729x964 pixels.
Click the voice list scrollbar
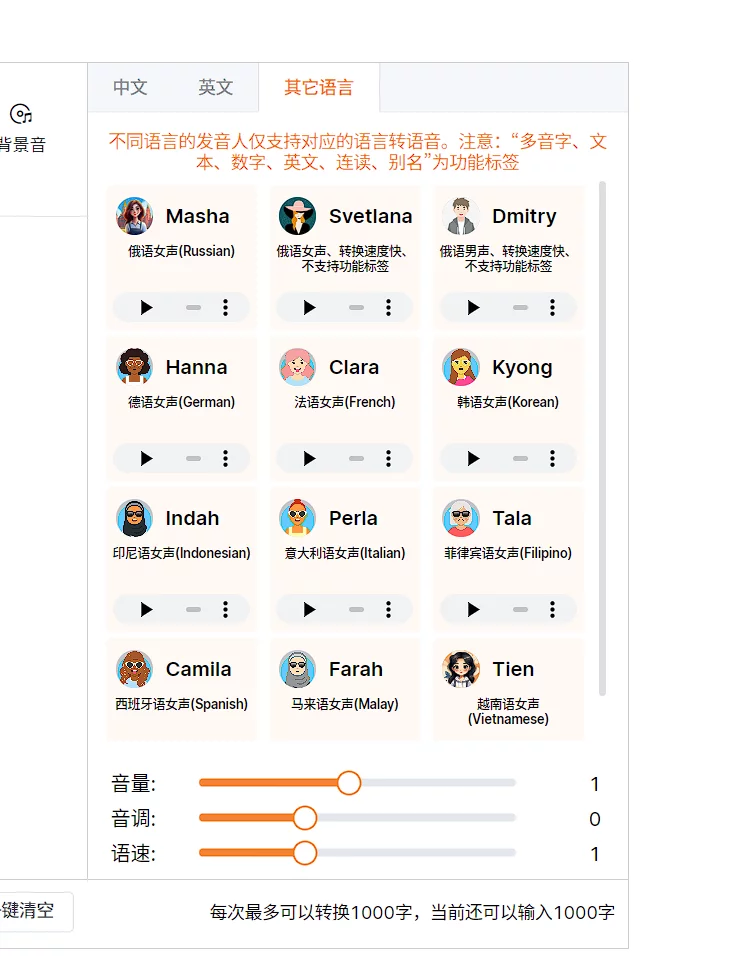(x=602, y=438)
